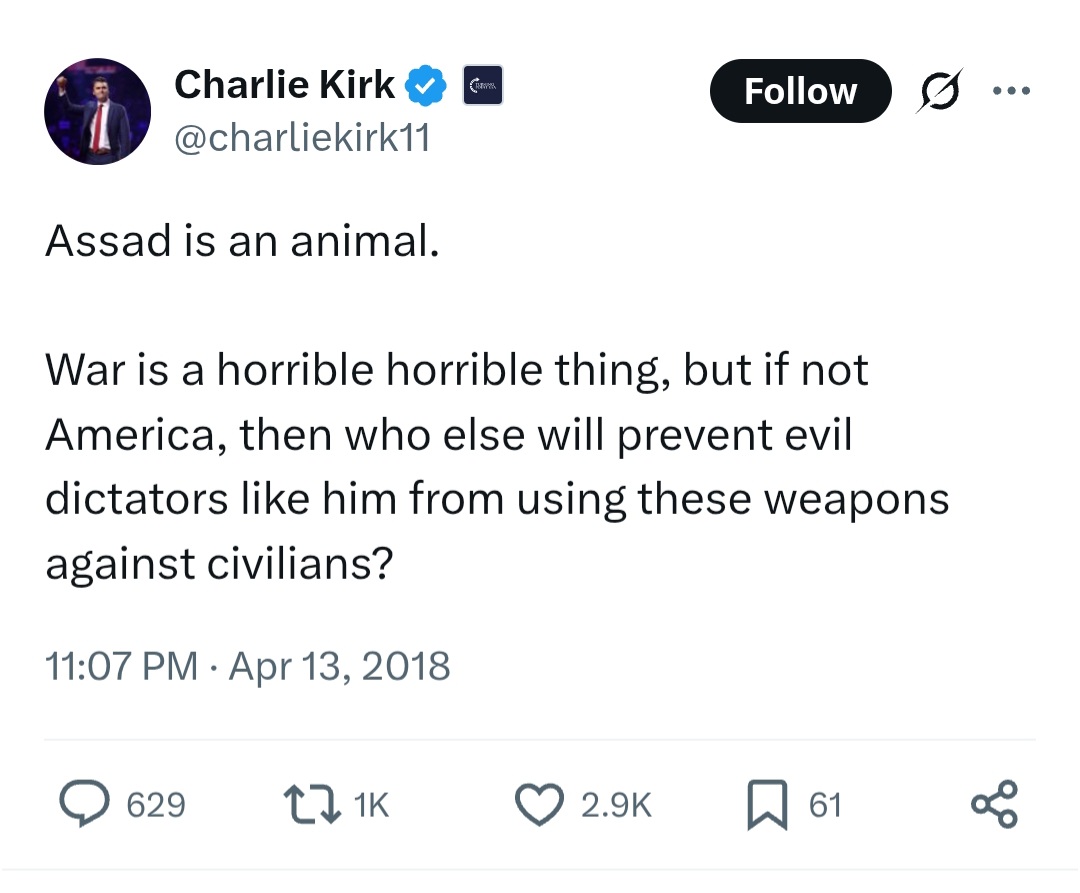
Task: Open the @charliekirk11 handle link
Action: pos(302,138)
